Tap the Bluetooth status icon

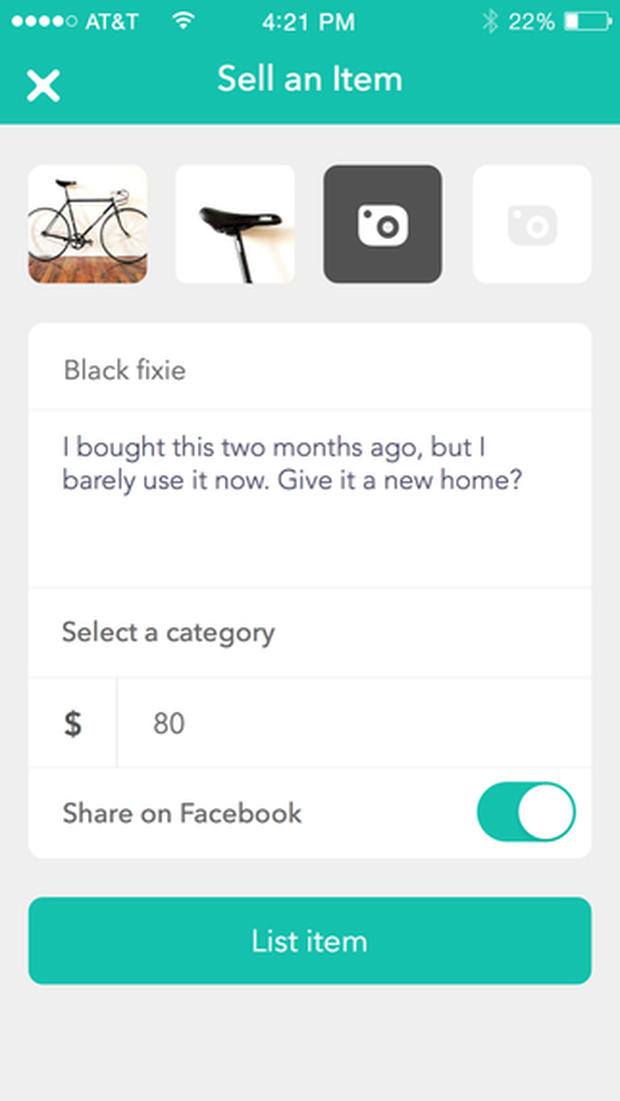489,21
